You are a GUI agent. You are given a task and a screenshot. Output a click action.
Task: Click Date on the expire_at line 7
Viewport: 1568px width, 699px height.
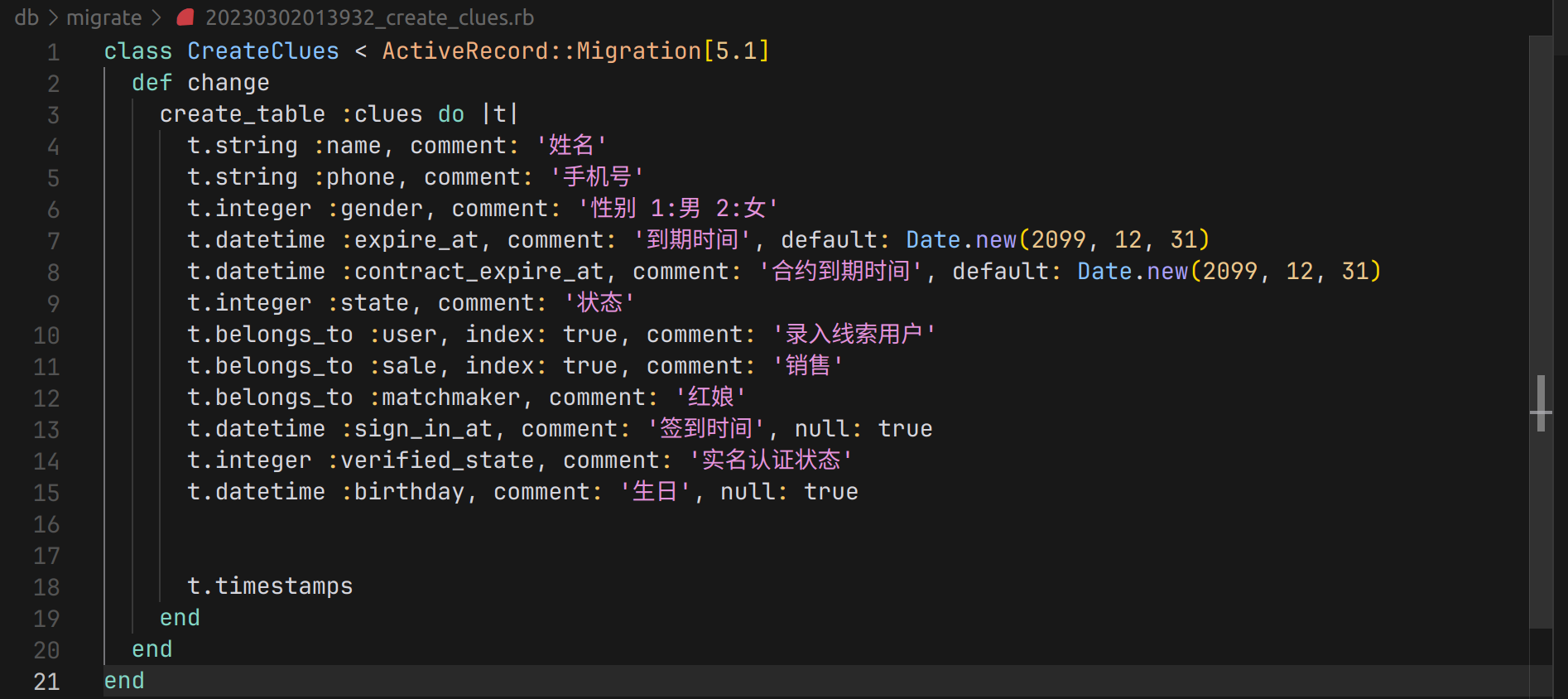[932, 240]
